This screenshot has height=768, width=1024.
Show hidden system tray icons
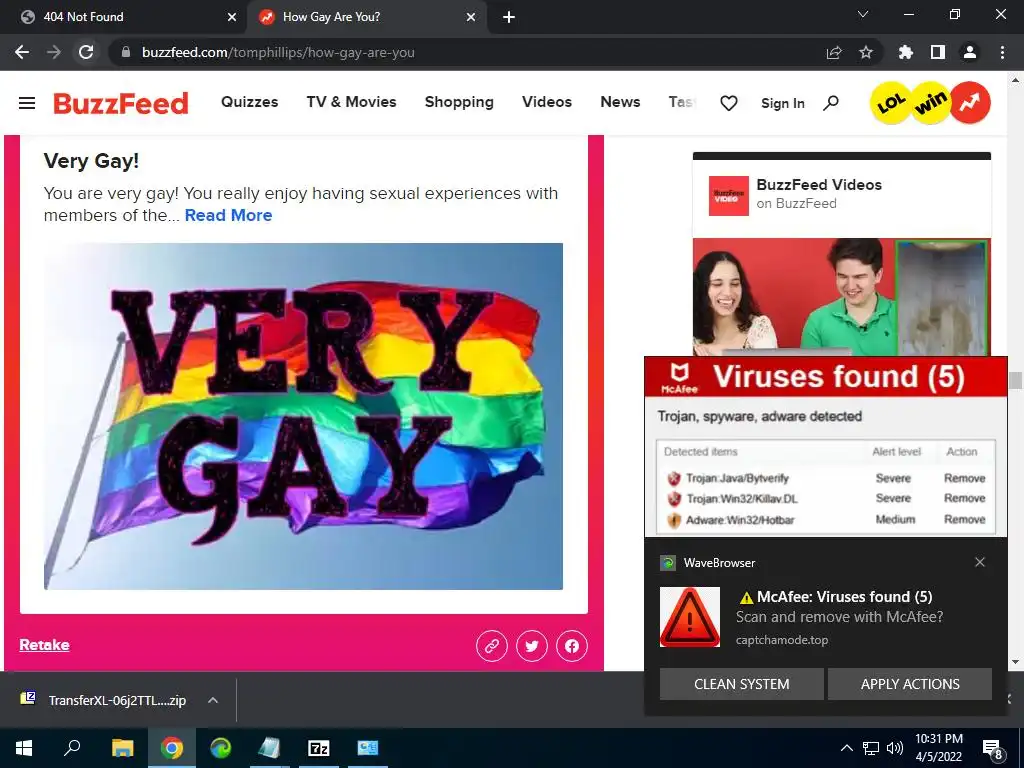(x=846, y=748)
